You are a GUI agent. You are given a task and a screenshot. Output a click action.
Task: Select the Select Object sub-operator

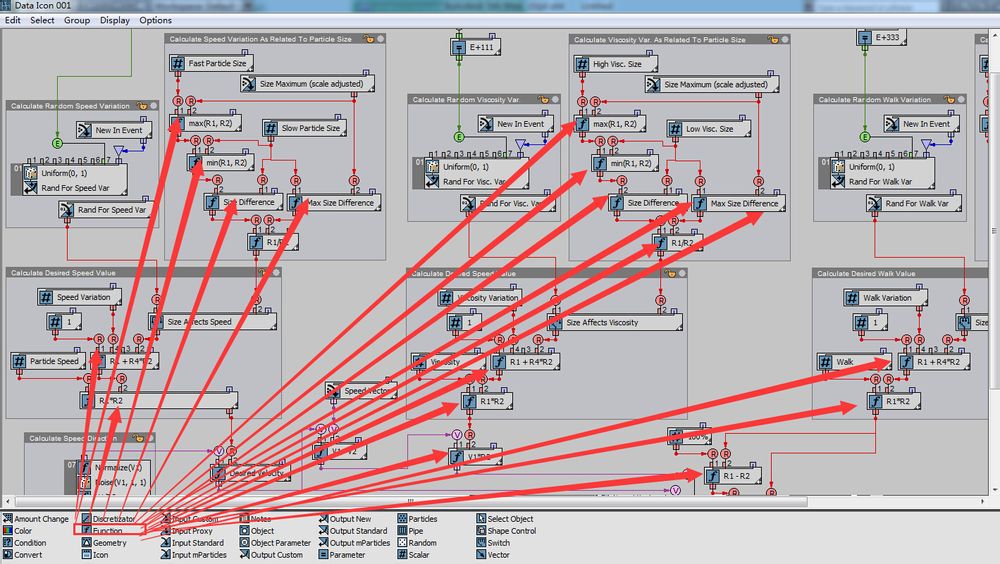tap(505, 519)
